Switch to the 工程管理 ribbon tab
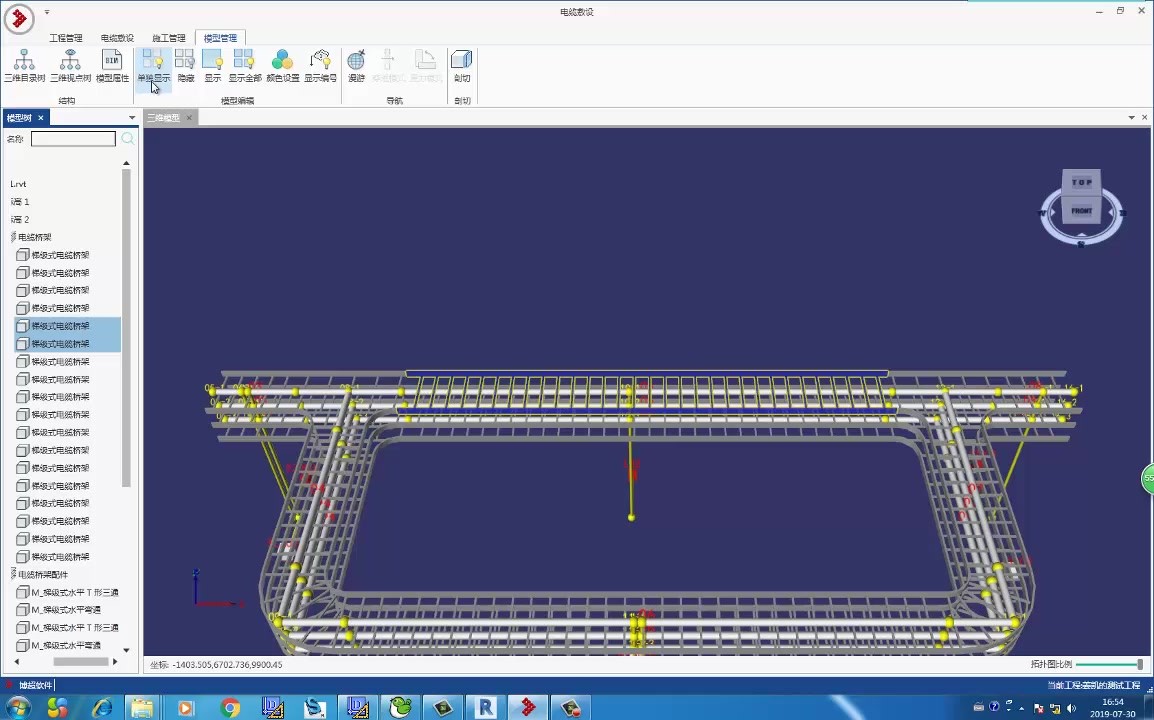1154x720 pixels. click(x=66, y=38)
